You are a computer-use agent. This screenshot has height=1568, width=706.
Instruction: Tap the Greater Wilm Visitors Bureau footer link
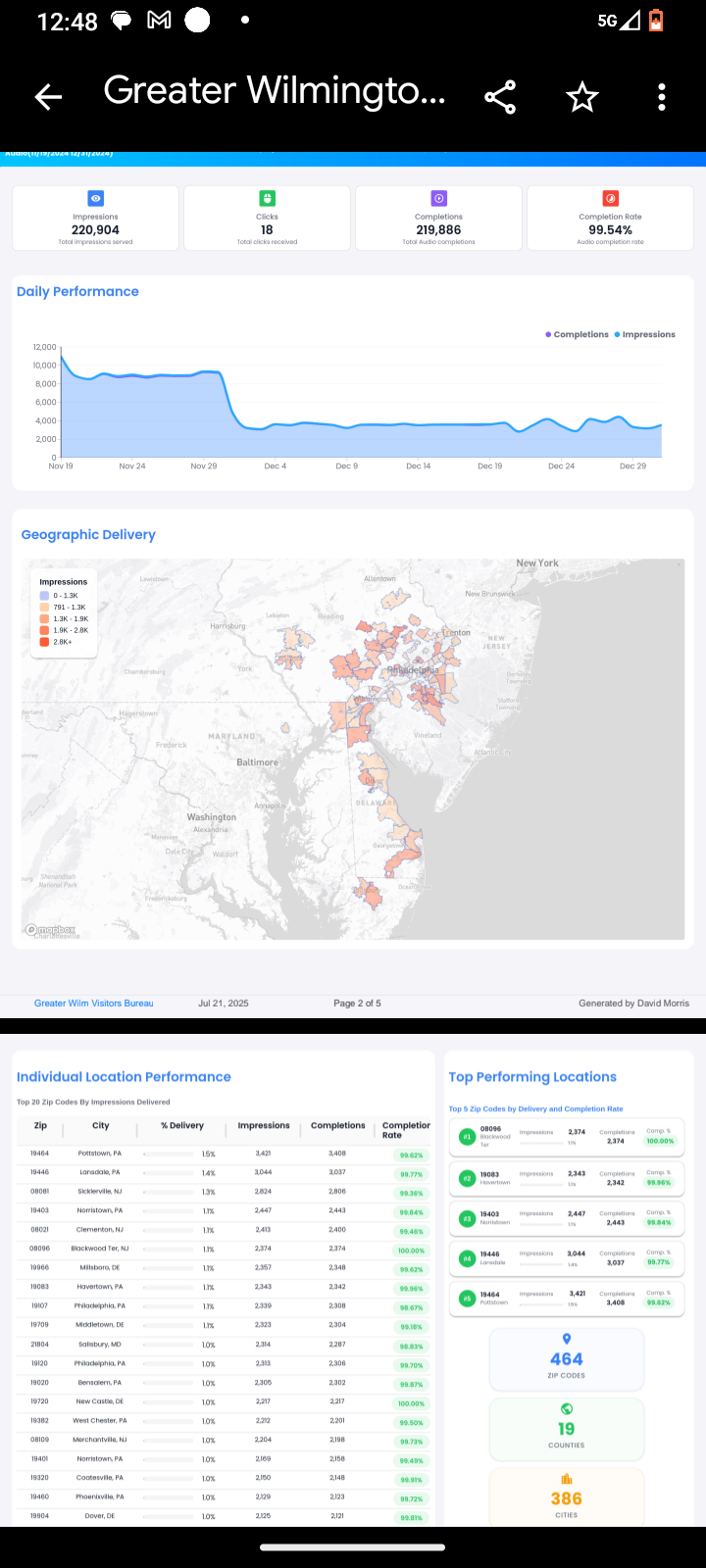94,1004
